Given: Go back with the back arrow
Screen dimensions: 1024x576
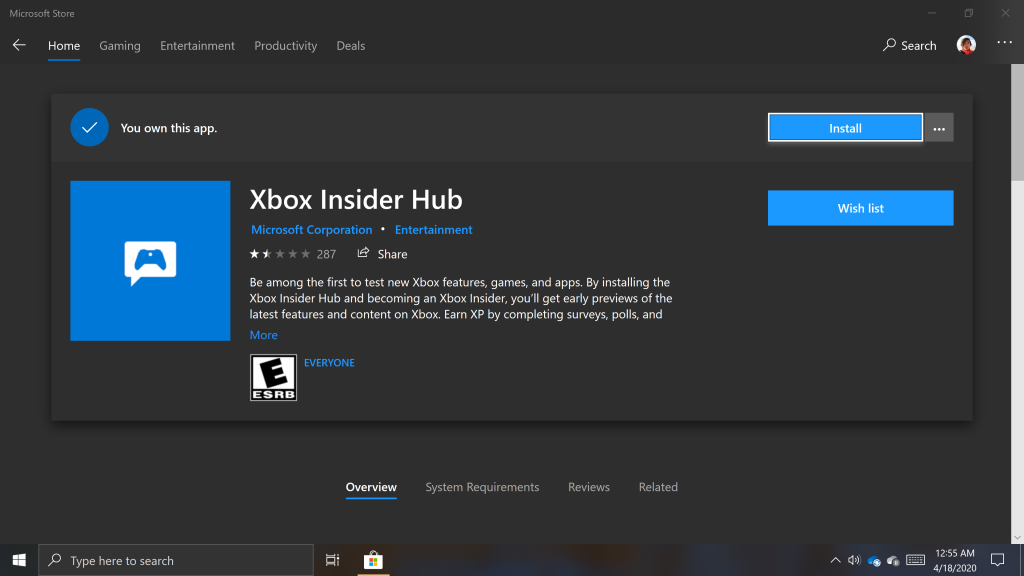Looking at the screenshot, I should pyautogui.click(x=19, y=45).
